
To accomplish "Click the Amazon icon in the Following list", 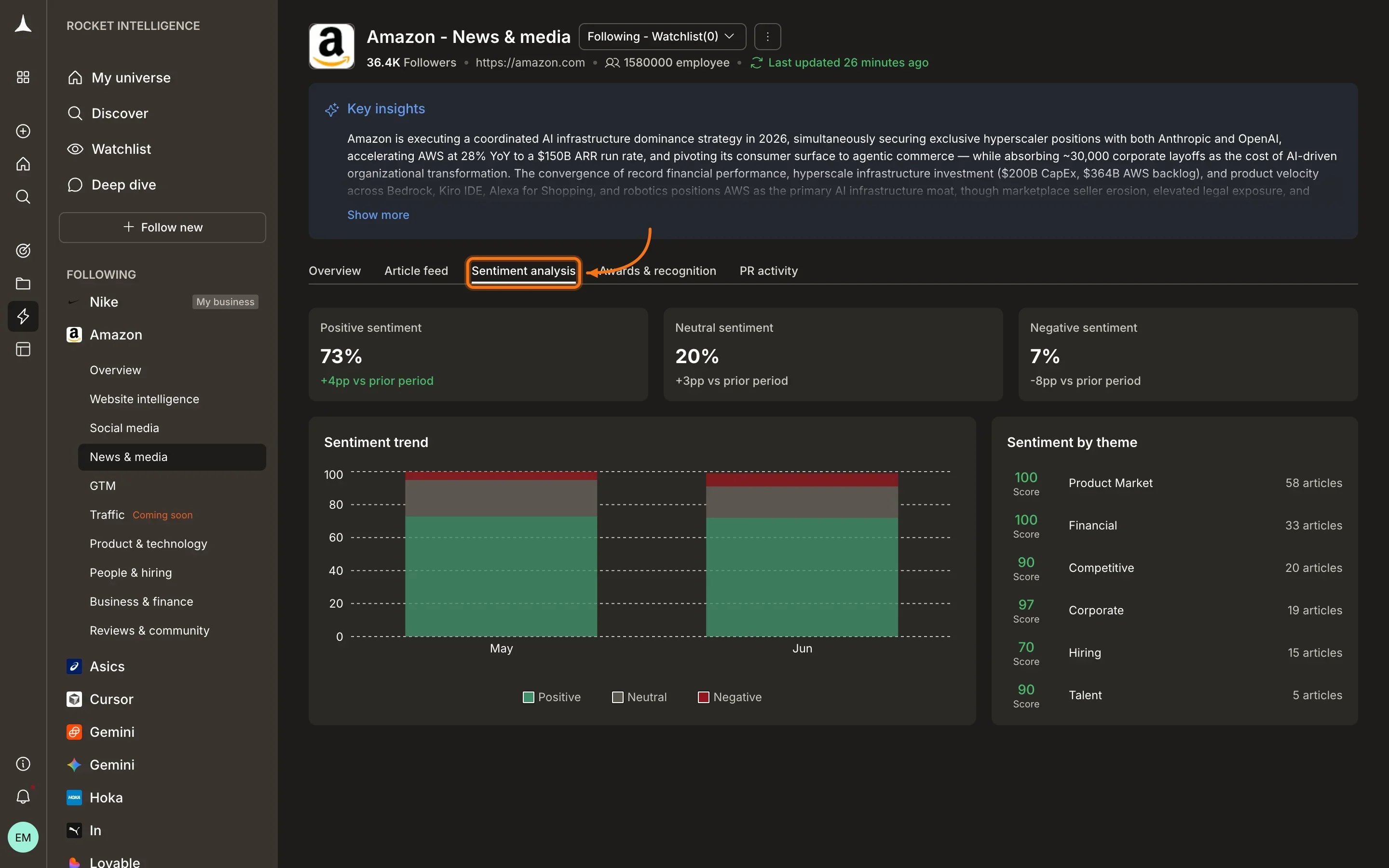I will (74, 335).
